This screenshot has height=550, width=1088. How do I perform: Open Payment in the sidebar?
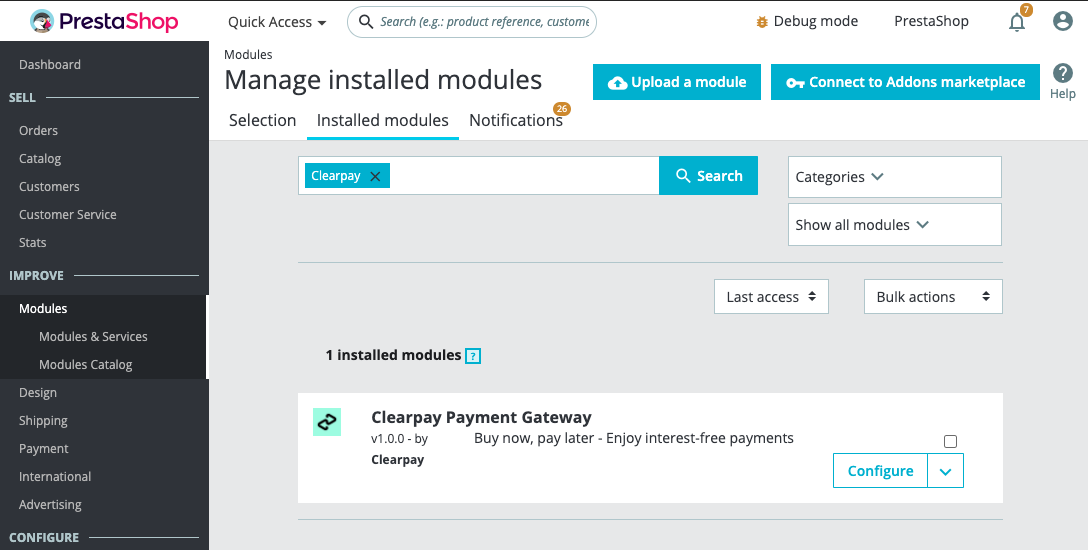[x=44, y=449]
